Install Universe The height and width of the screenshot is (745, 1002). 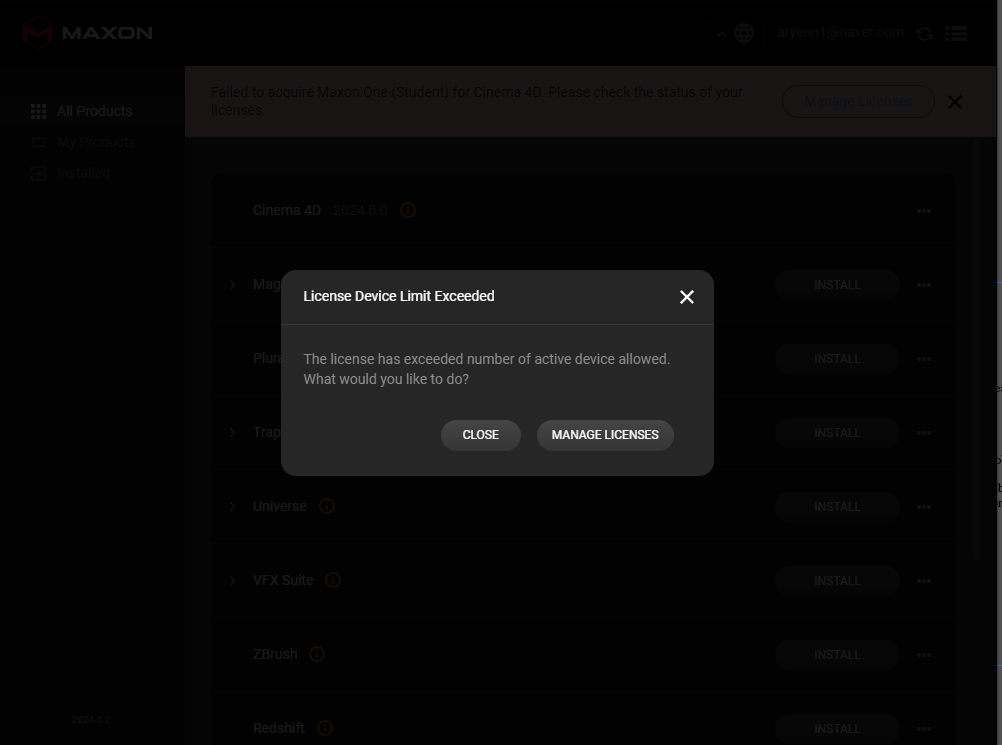pyautogui.click(x=837, y=507)
